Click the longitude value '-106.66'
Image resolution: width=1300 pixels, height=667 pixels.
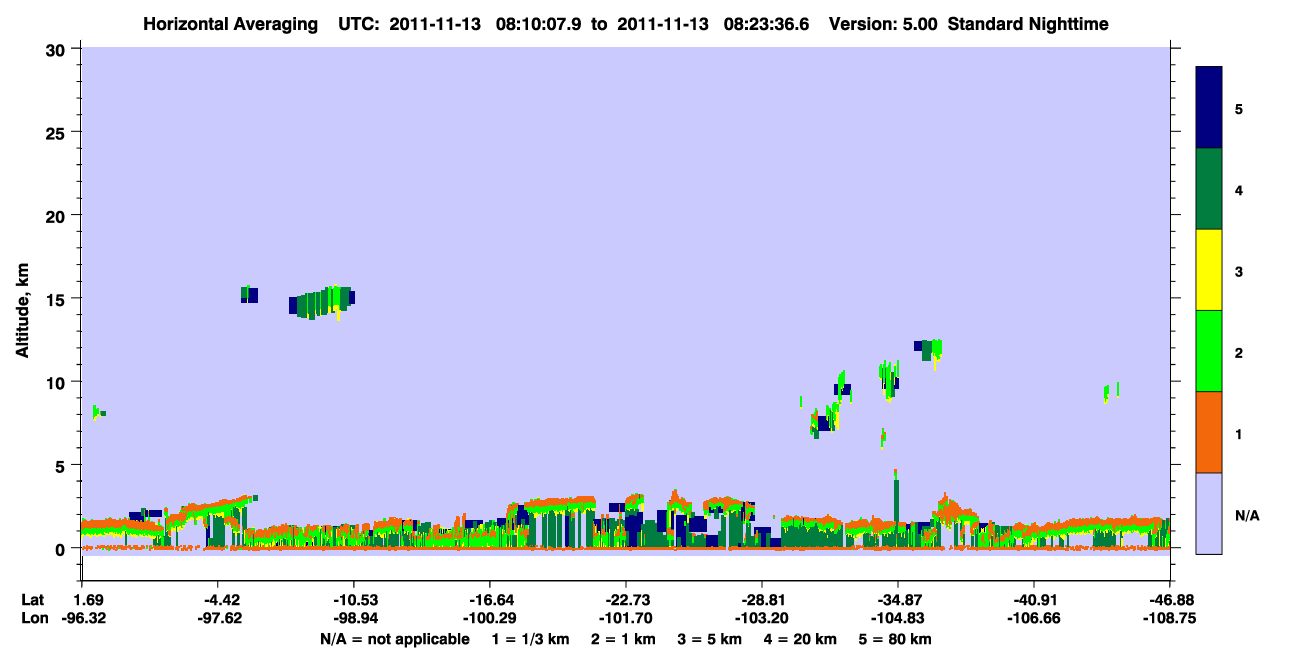1033,618
